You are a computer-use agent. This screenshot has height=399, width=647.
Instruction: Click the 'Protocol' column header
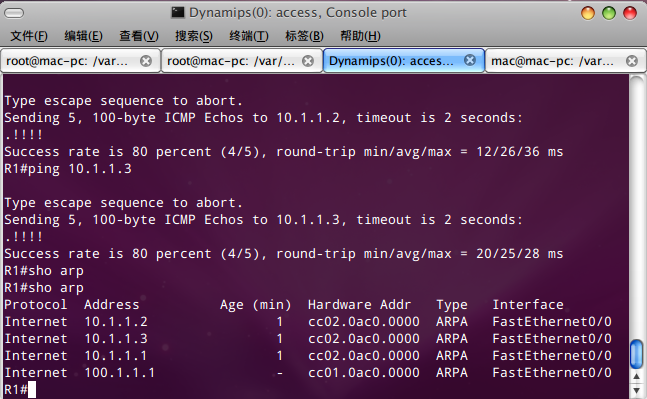click(x=35, y=305)
